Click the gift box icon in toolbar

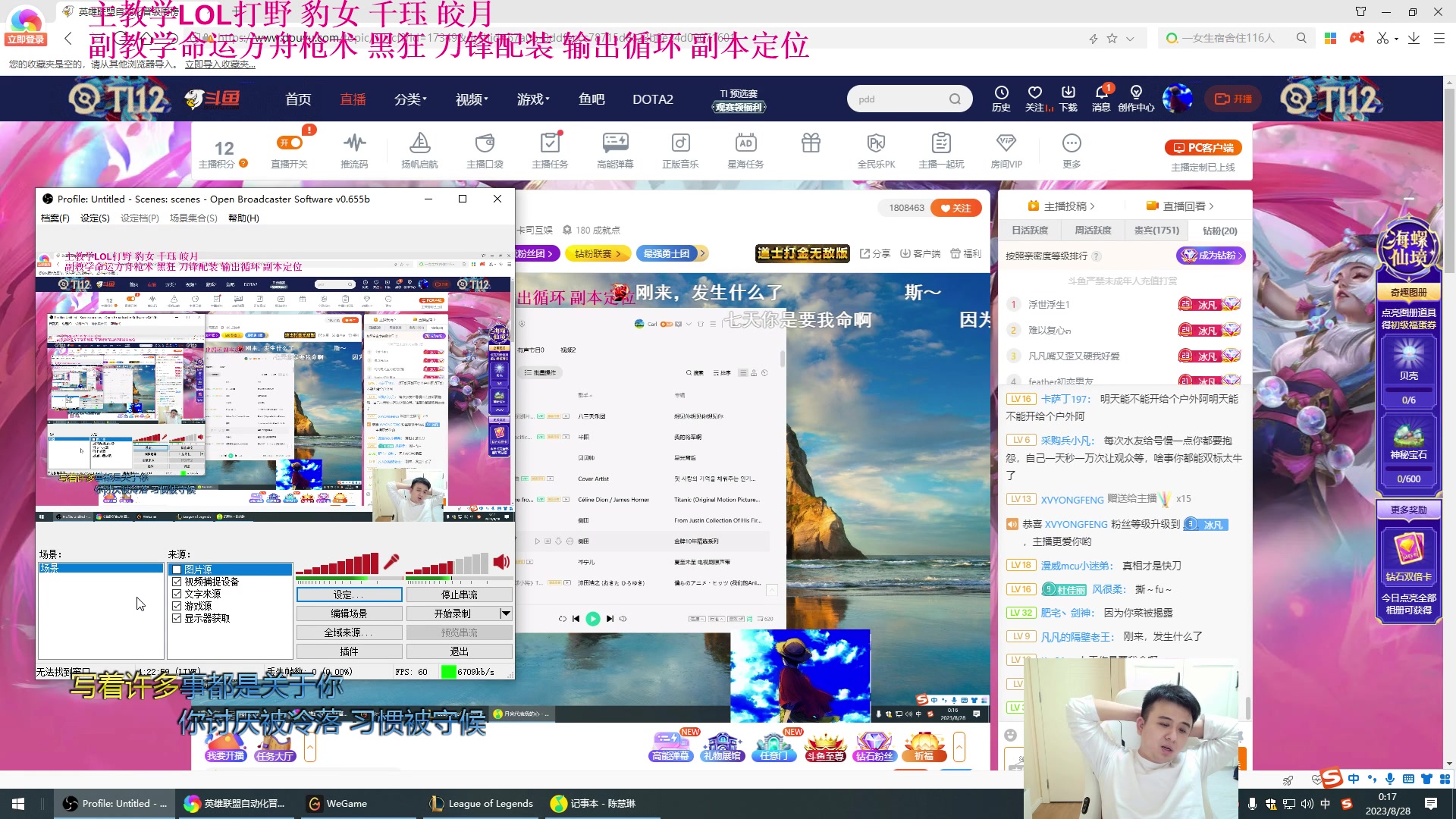(811, 143)
